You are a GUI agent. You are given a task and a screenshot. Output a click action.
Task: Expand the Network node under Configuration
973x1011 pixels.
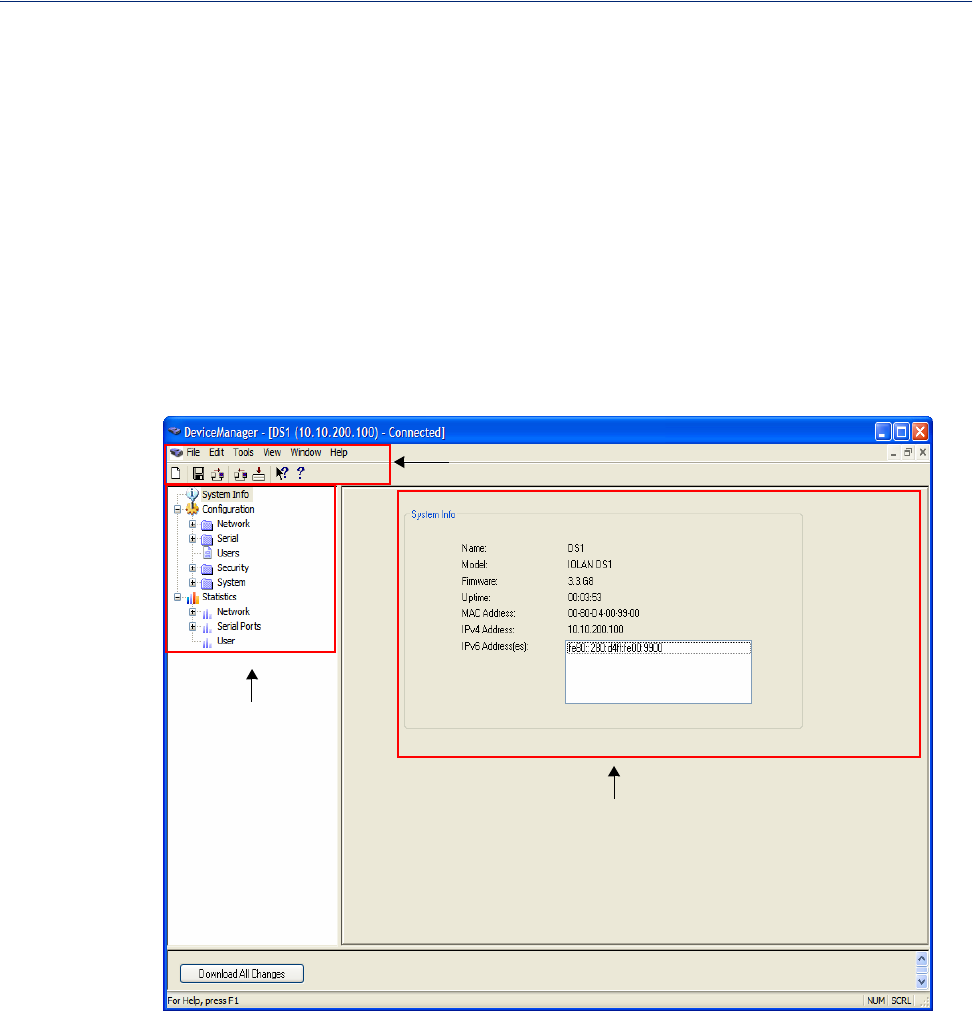click(x=192, y=524)
